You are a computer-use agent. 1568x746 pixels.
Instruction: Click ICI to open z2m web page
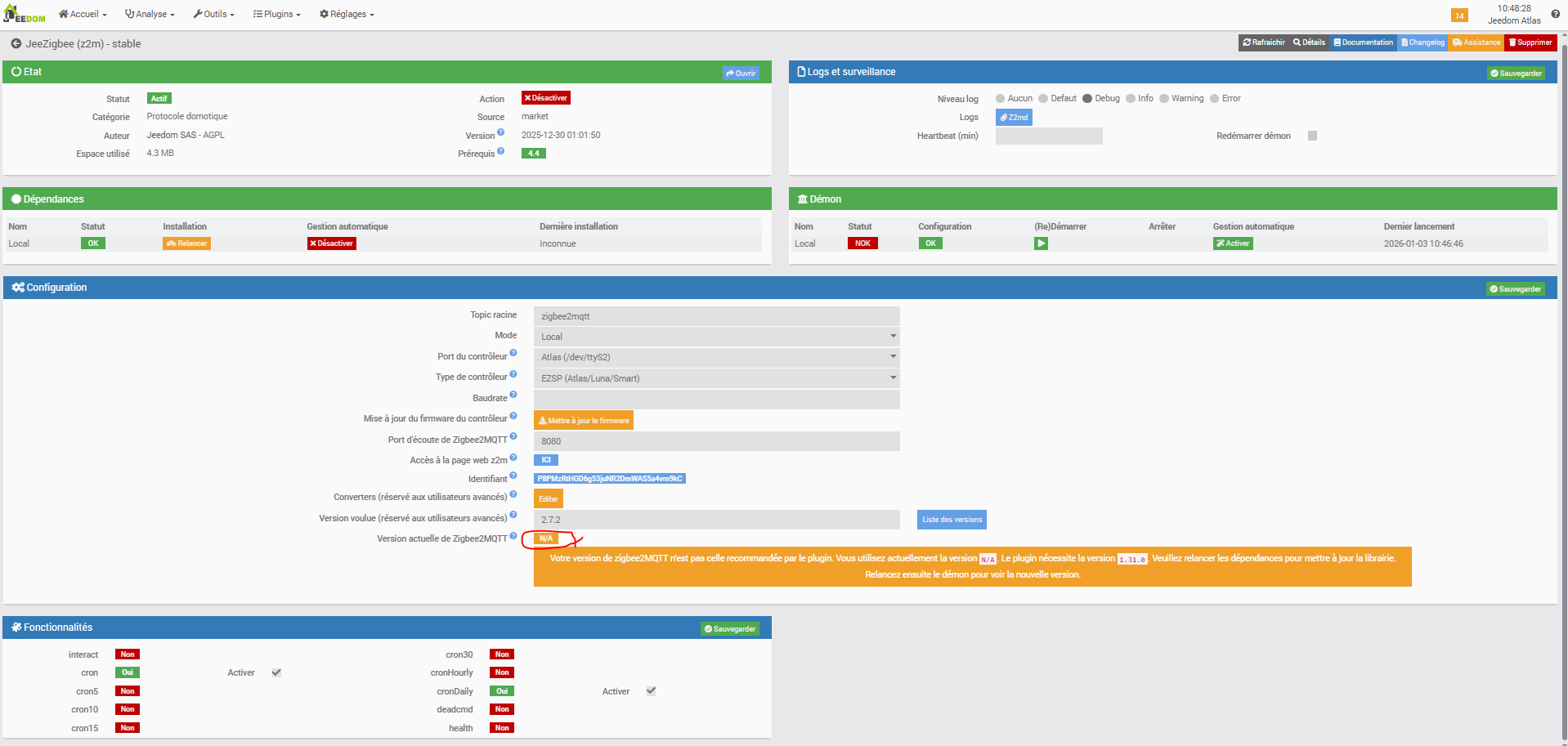pos(546,460)
